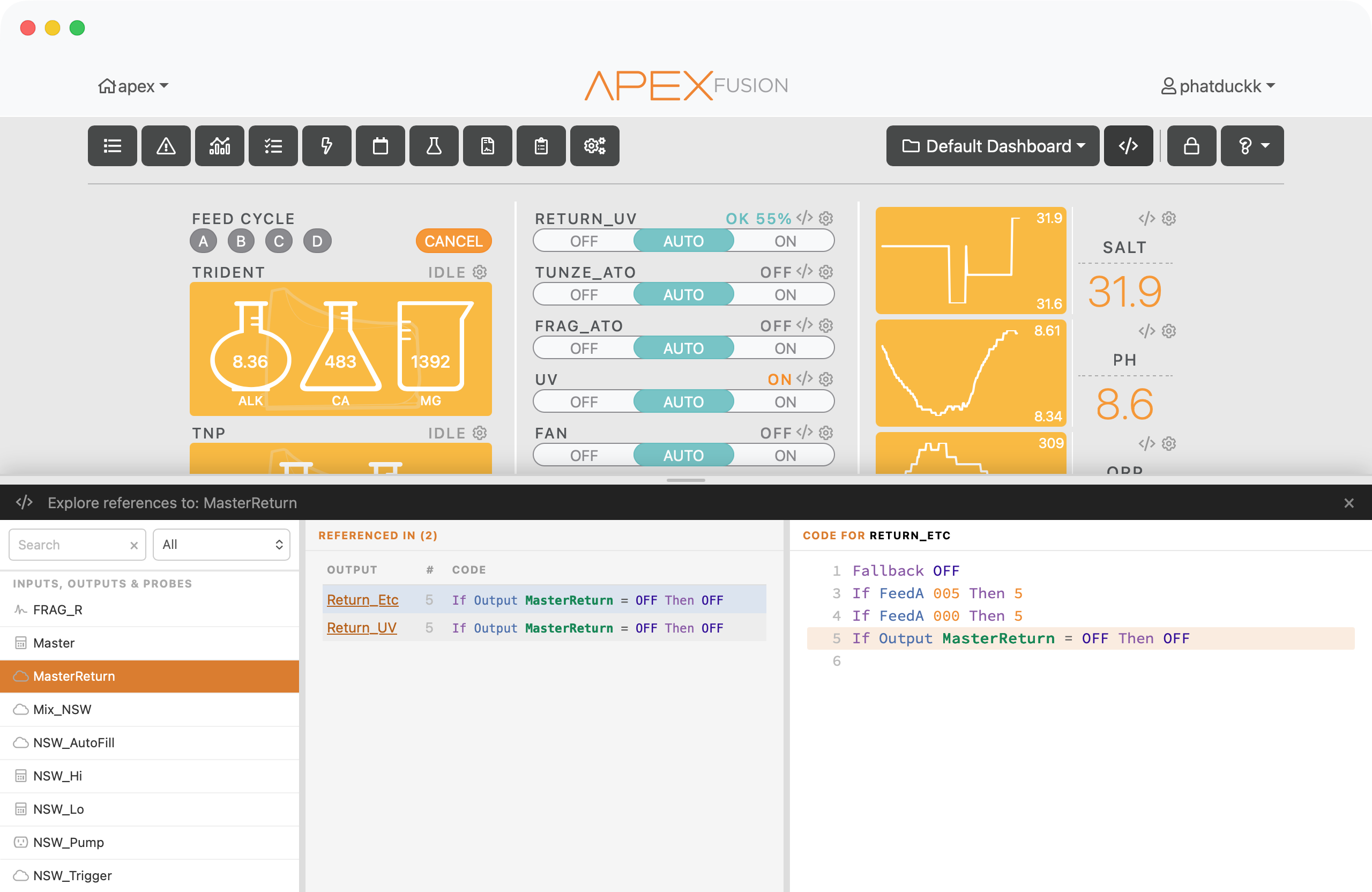Select FRAG_R in the probes list
The image size is (1372, 892).
(x=150, y=609)
